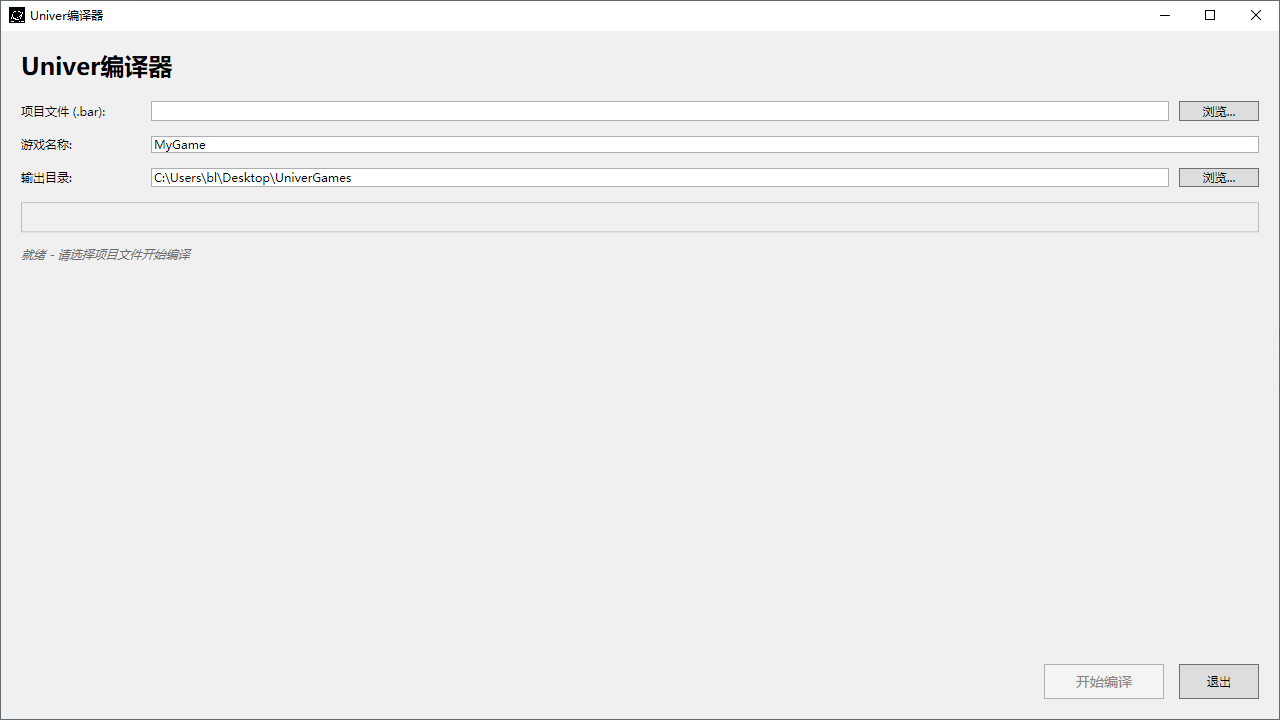Viewport: 1280px width, 720px height.
Task: Click the compile progress bar
Action: 640,217
